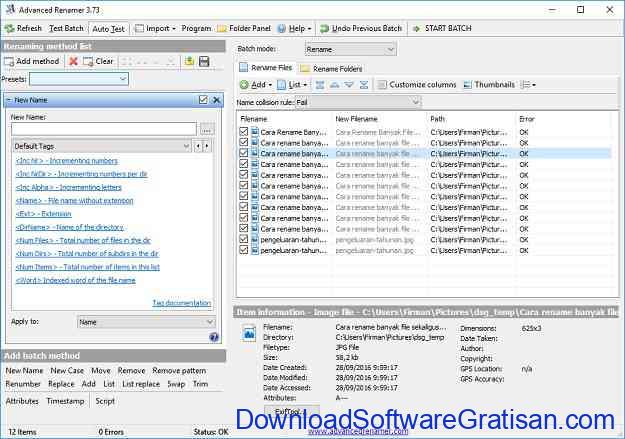The height and width of the screenshot is (439, 625).
Task: Insert the Word indexed word tag
Action: pos(76,280)
